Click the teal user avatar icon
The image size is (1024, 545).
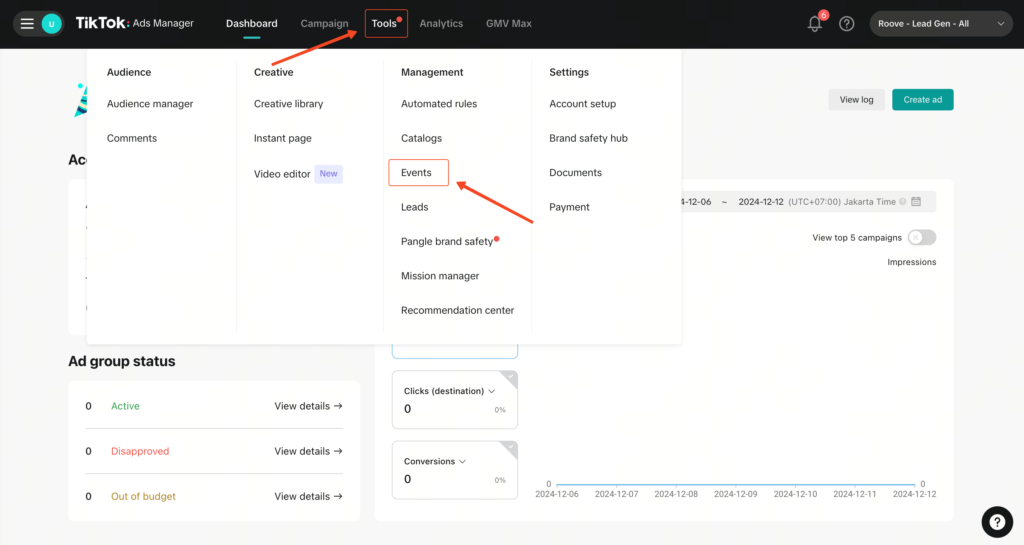[x=52, y=24]
